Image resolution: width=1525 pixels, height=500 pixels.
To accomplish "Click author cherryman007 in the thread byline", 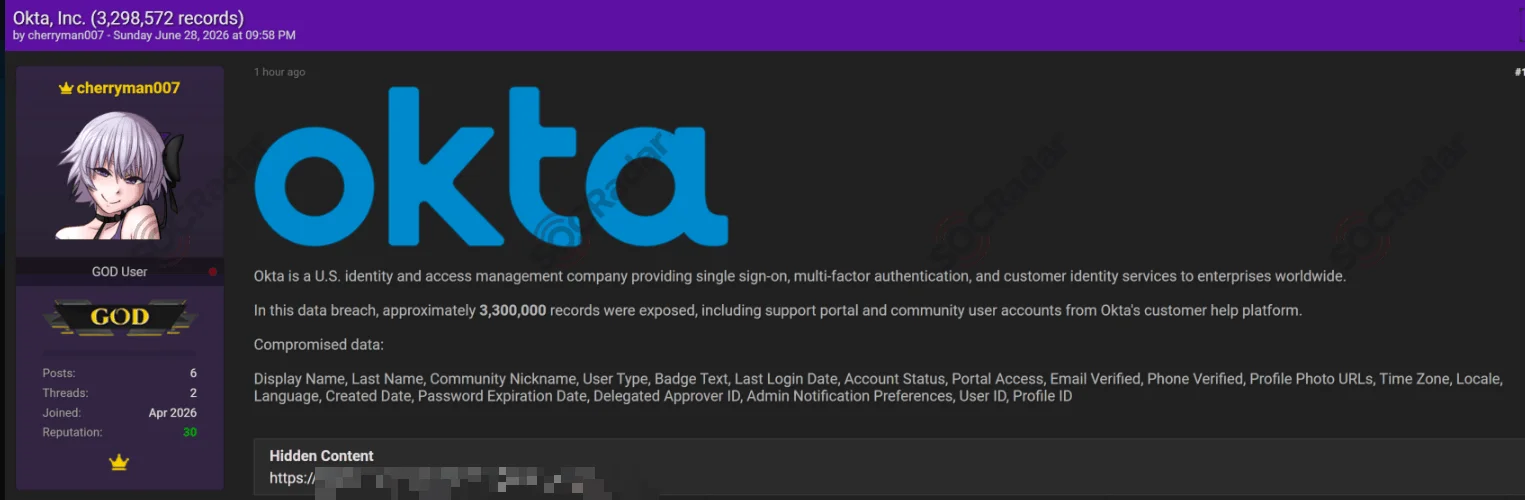I will point(65,36).
